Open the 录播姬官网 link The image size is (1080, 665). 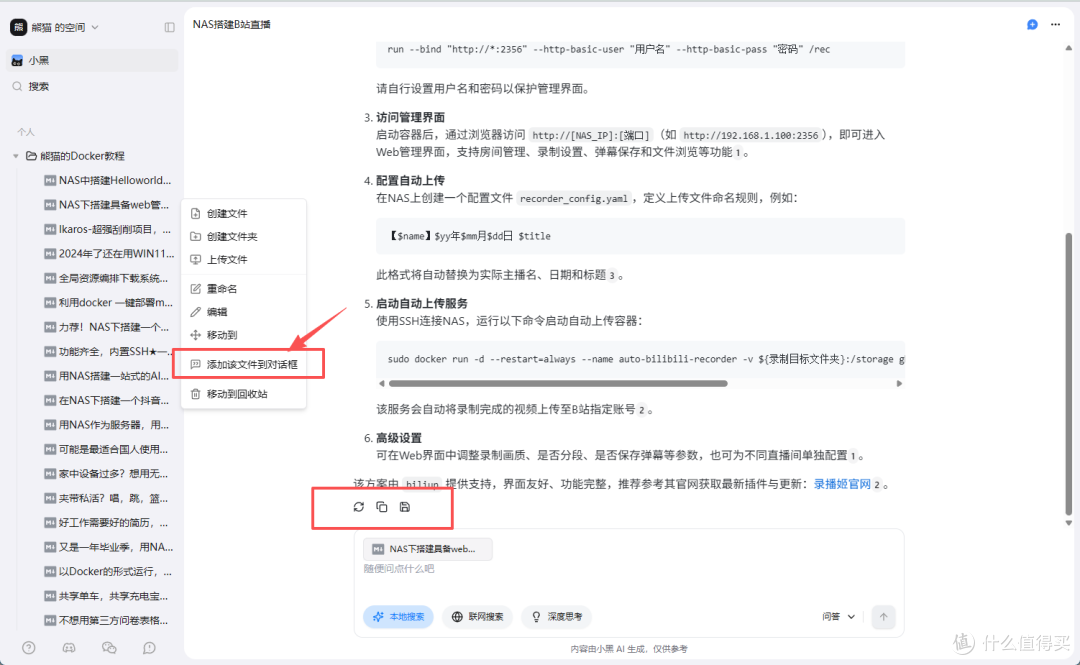click(842, 484)
